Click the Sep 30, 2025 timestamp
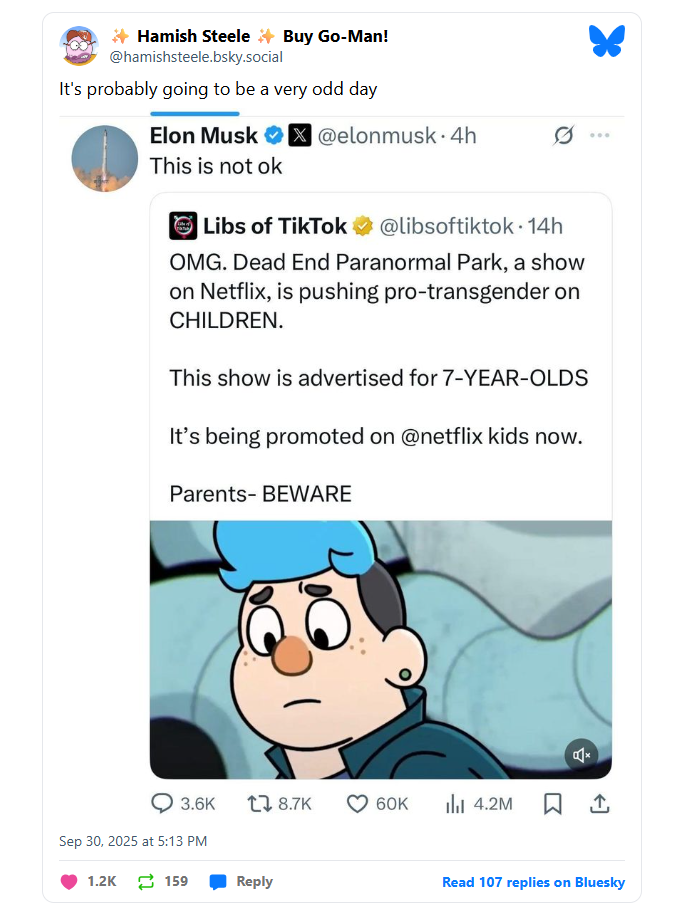 coord(133,841)
